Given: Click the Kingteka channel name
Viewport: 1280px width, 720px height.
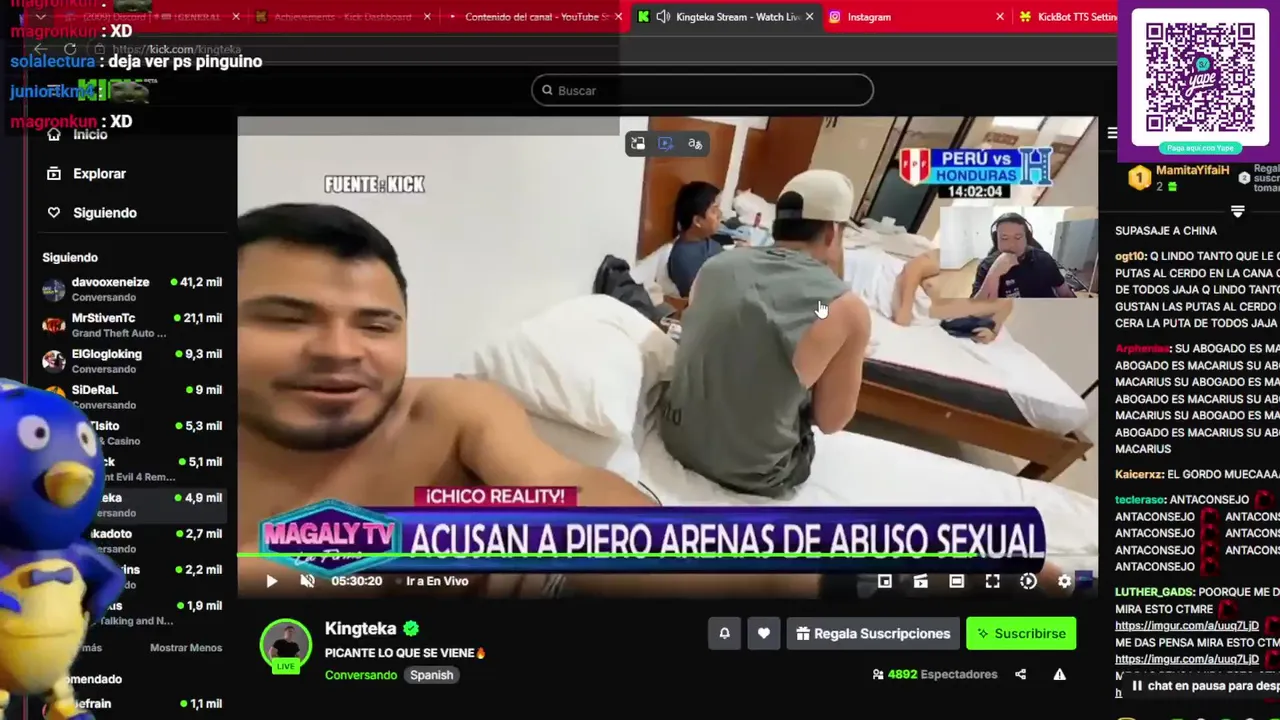Looking at the screenshot, I should (361, 628).
